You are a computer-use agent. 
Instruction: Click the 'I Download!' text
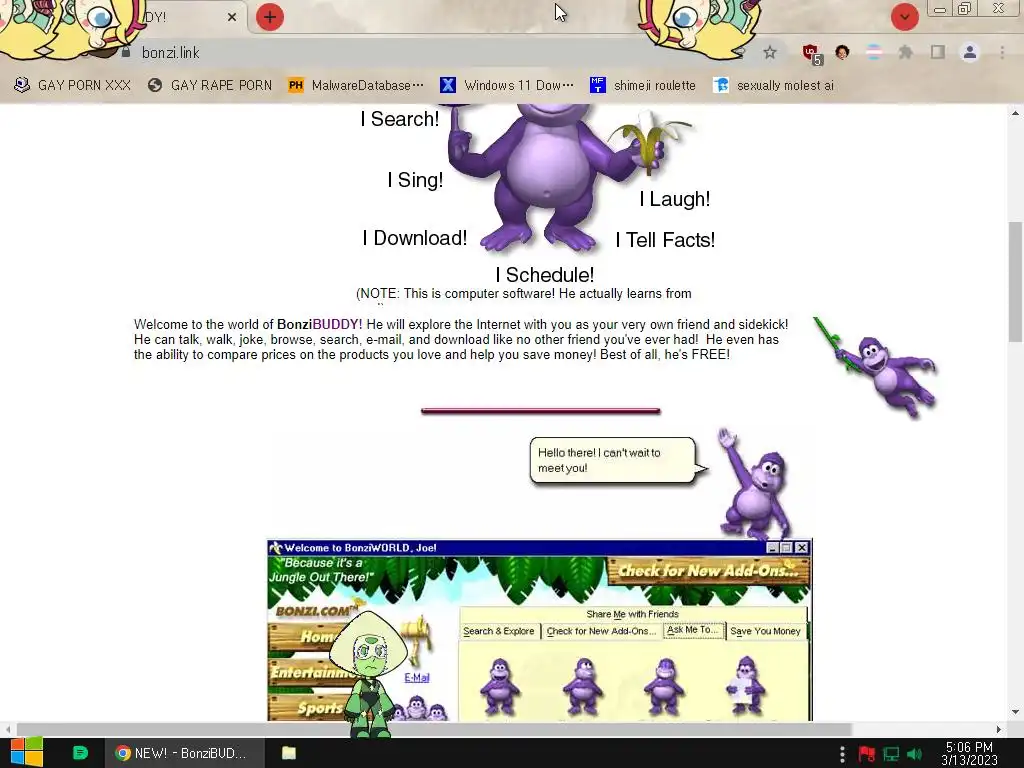tap(415, 238)
